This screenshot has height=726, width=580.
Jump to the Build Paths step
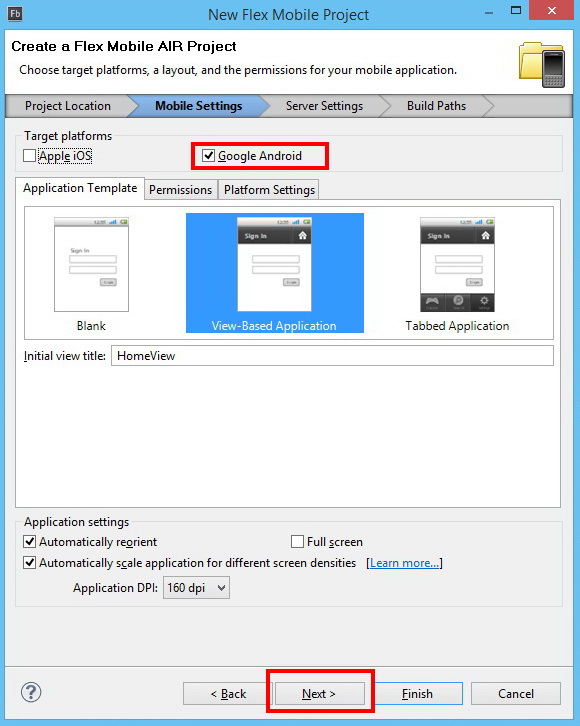tap(436, 106)
